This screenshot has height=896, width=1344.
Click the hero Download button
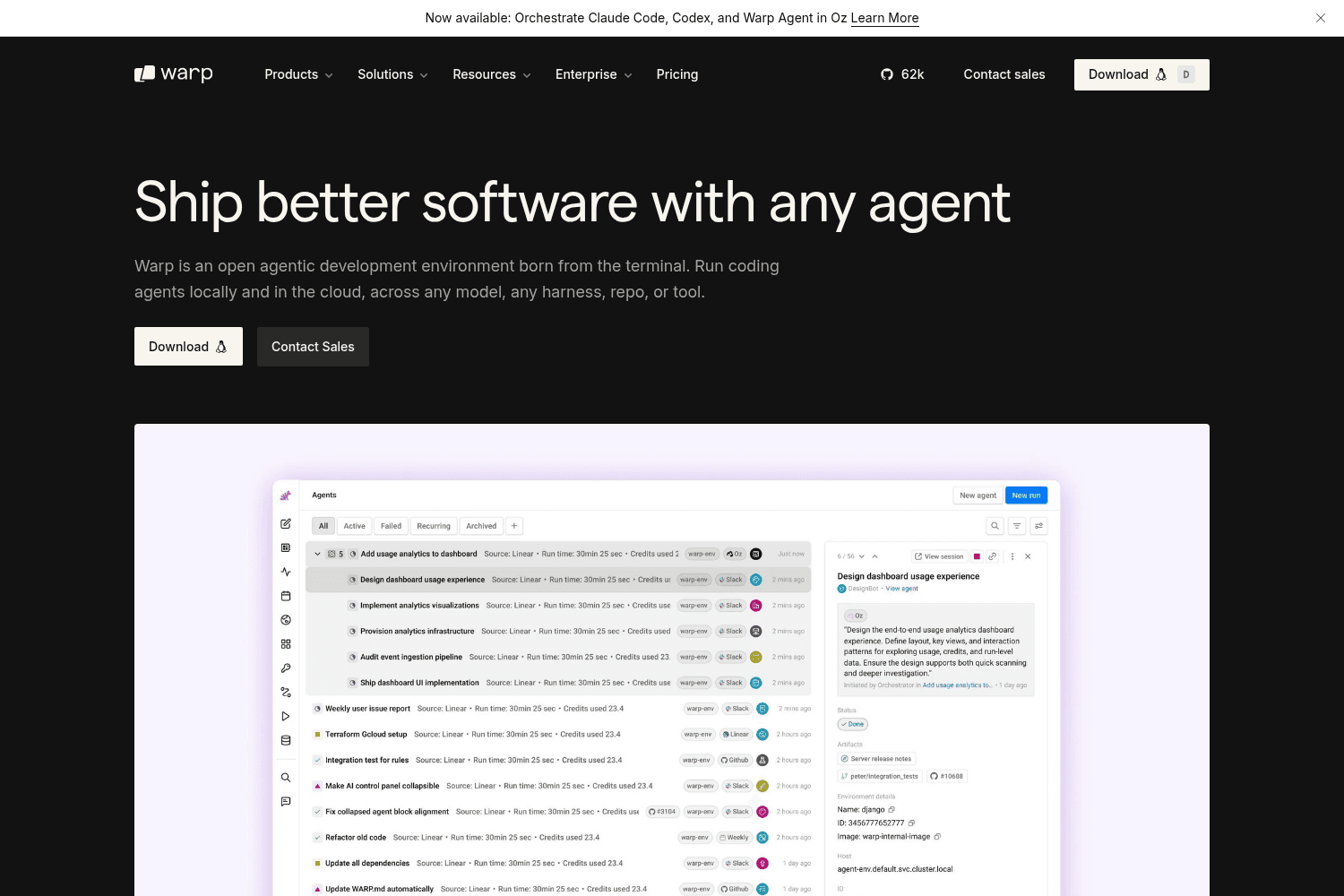coord(188,347)
